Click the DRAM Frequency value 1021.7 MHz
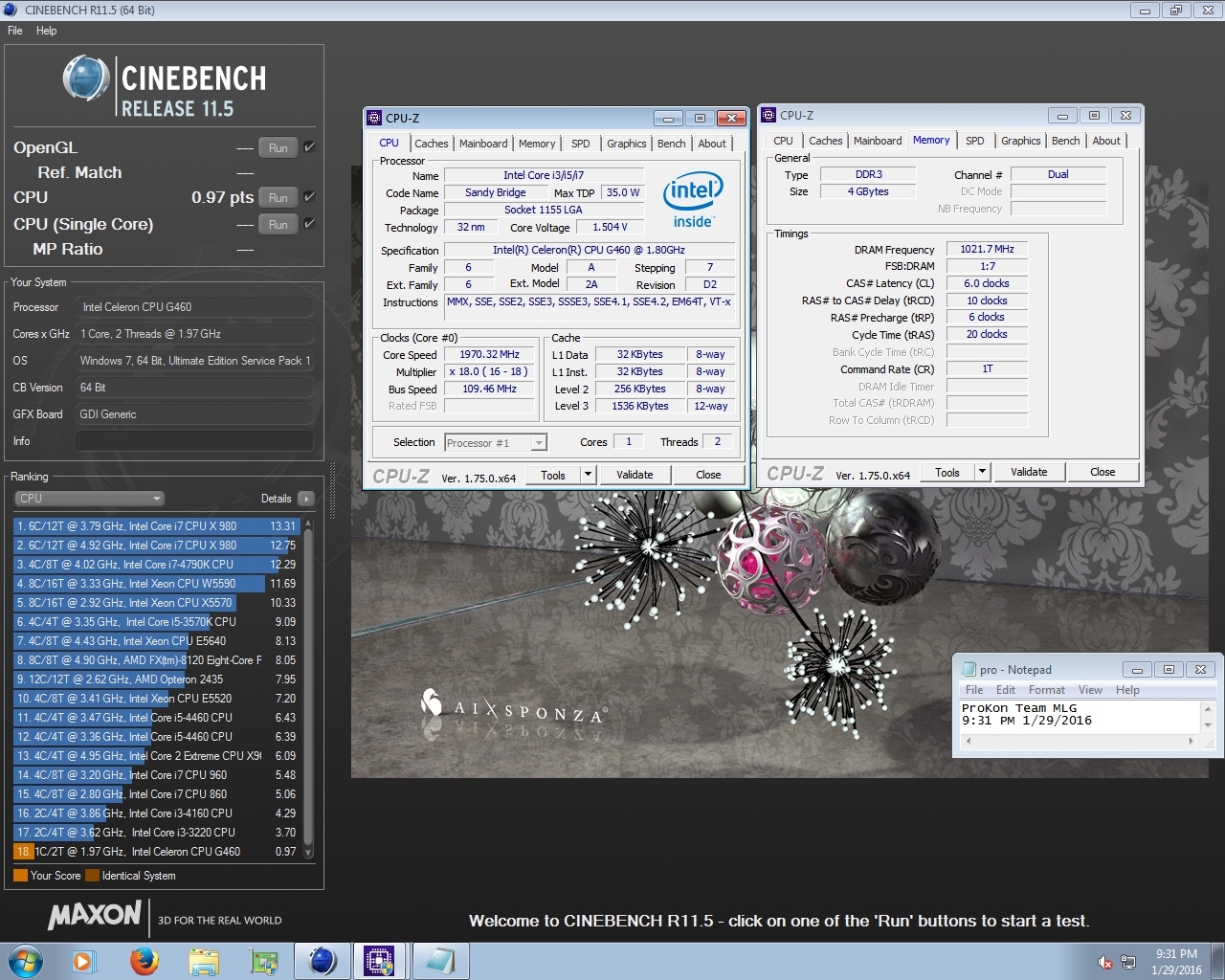This screenshot has height=980, width=1225. tap(987, 249)
